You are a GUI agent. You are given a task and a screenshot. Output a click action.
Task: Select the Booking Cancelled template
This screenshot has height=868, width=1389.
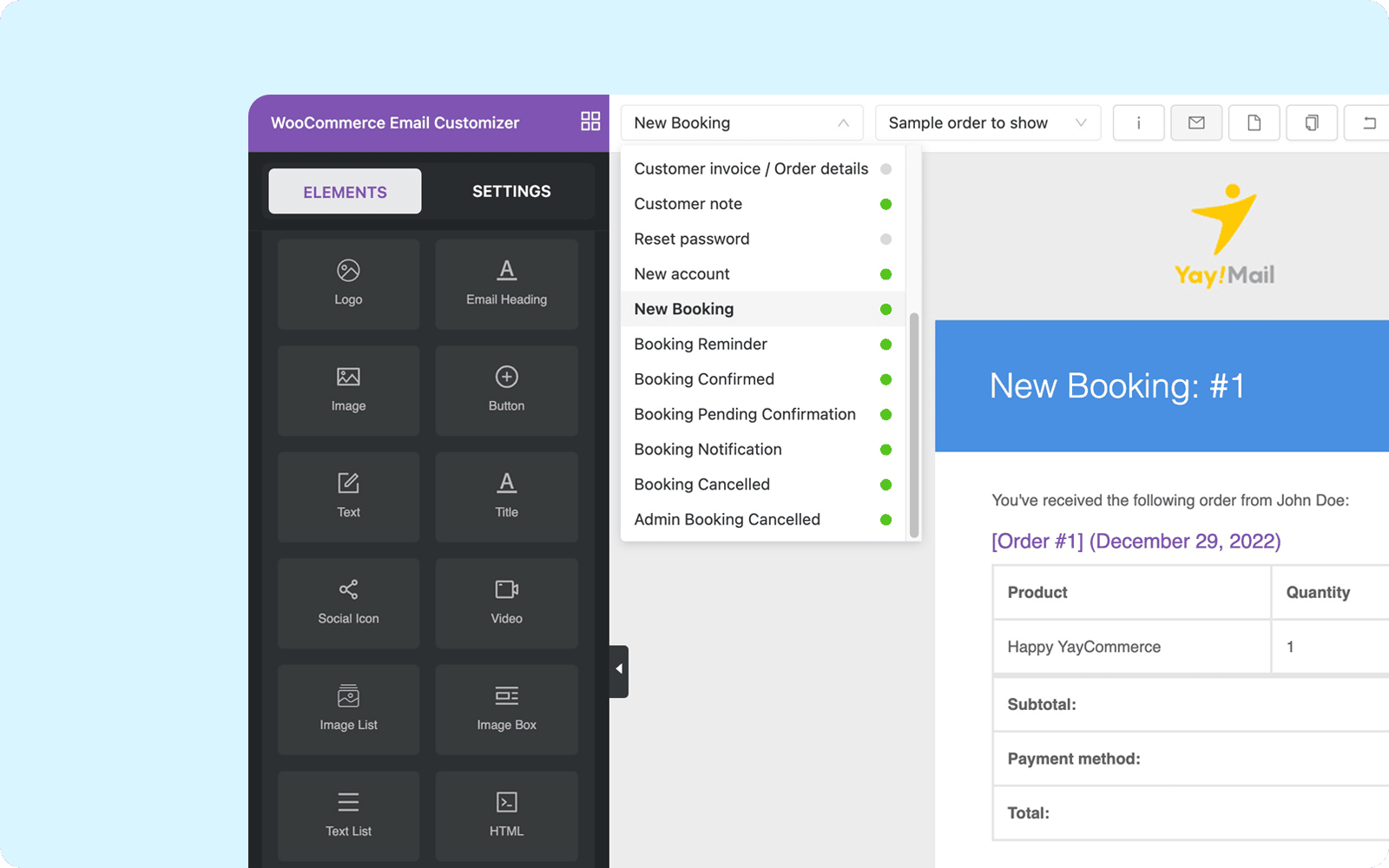[763, 484]
